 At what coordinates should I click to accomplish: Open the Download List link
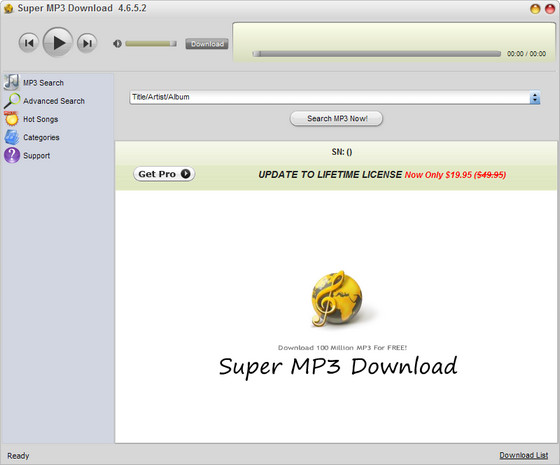coord(524,455)
